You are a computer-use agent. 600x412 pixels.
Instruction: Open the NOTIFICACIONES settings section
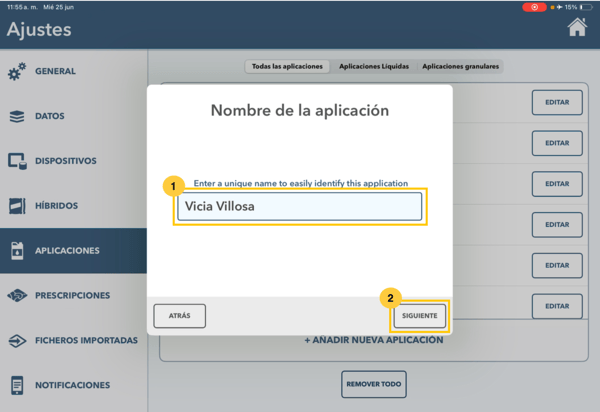tap(73, 385)
